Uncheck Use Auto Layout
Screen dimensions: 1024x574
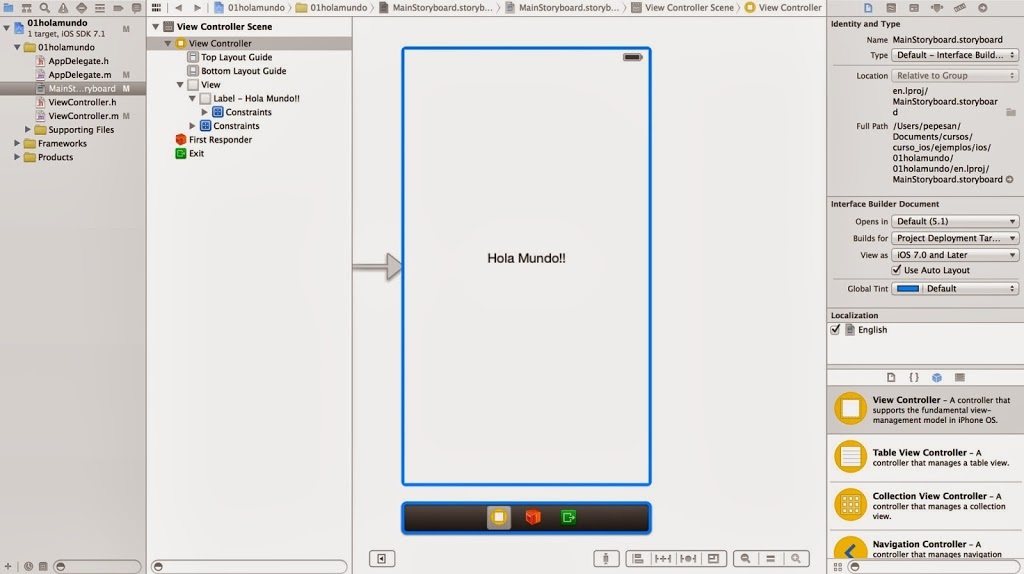pos(897,270)
